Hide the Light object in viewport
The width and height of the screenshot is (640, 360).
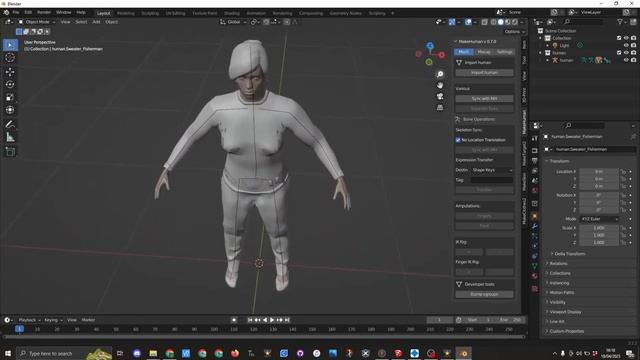[626, 45]
